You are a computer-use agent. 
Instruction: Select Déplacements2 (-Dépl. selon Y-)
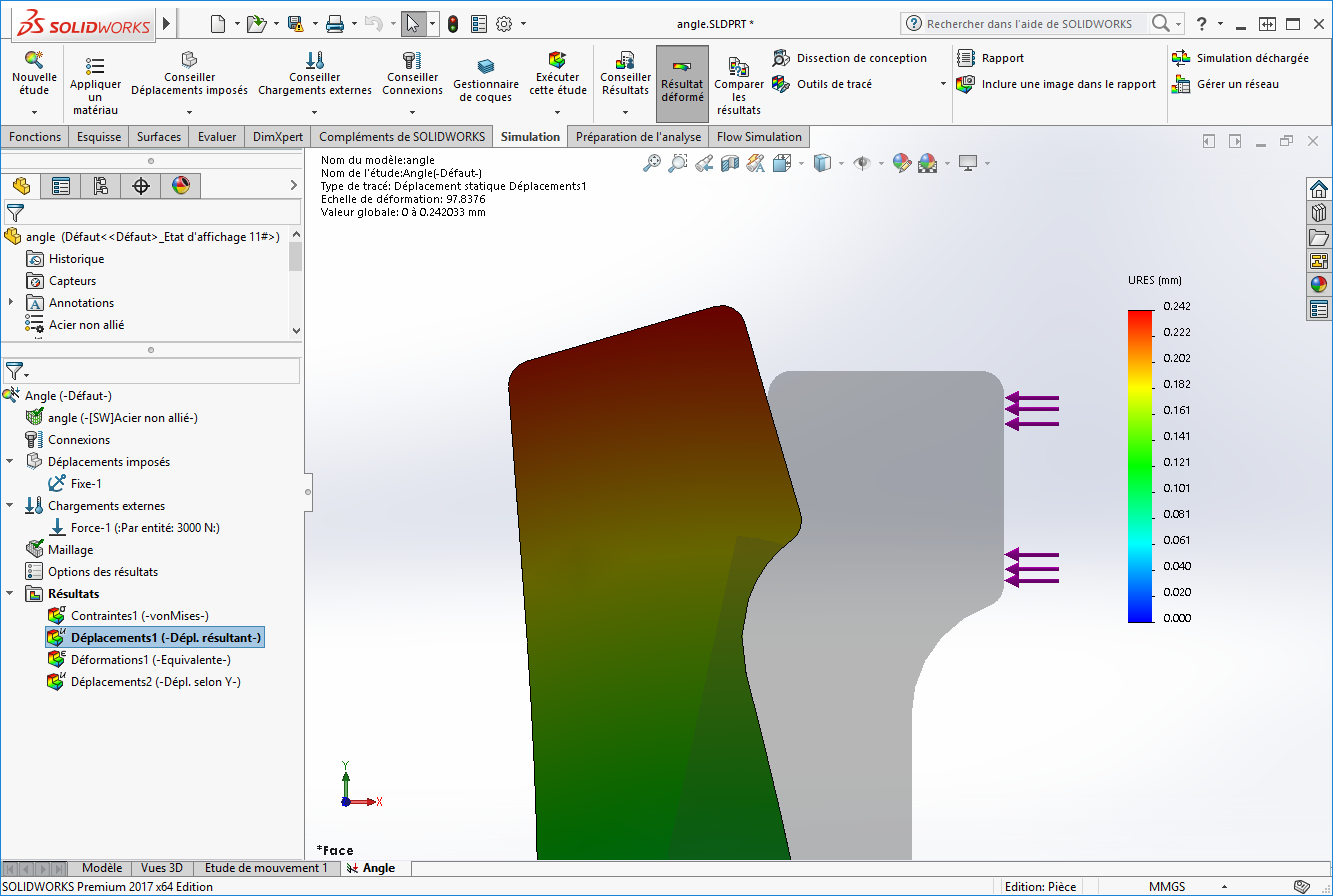[x=155, y=681]
